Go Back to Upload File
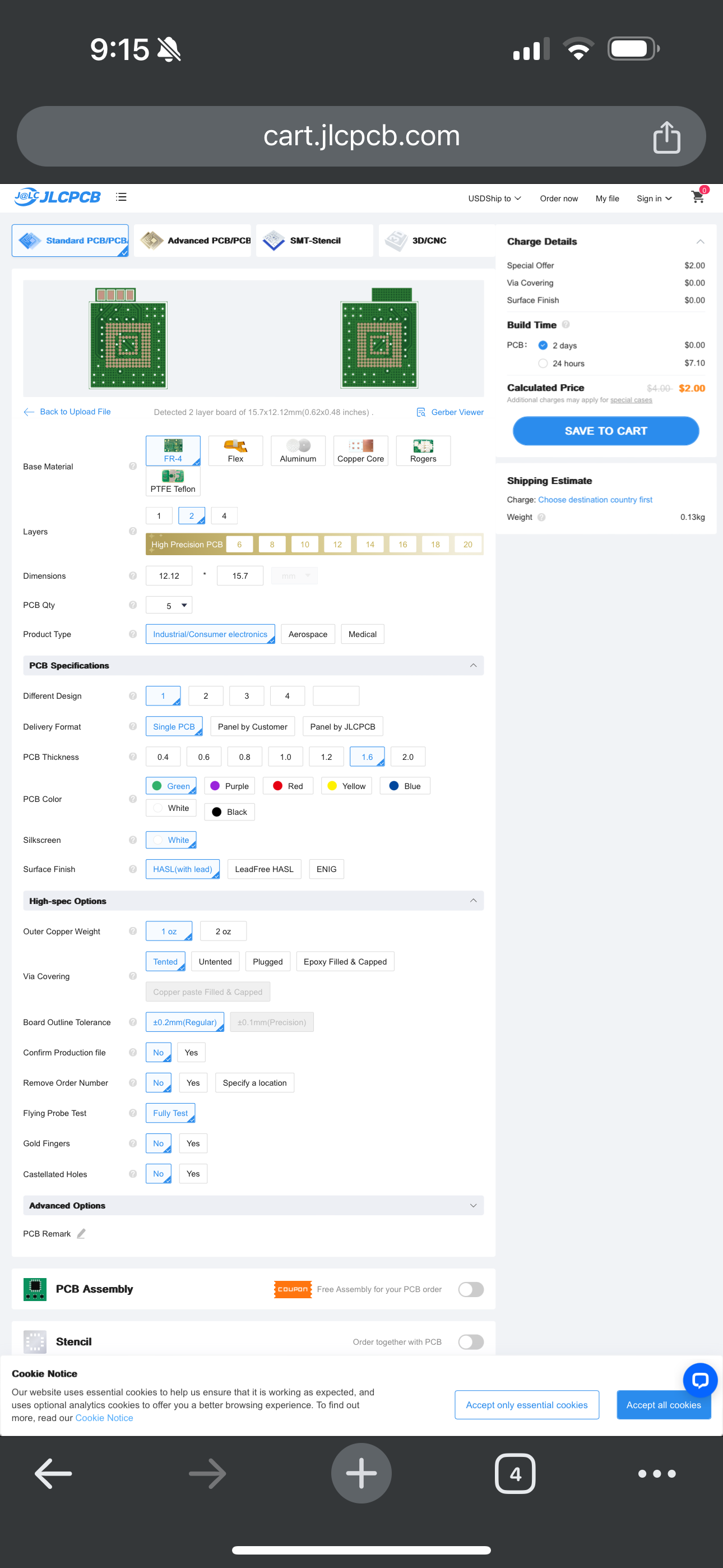723x1568 pixels. tap(67, 412)
